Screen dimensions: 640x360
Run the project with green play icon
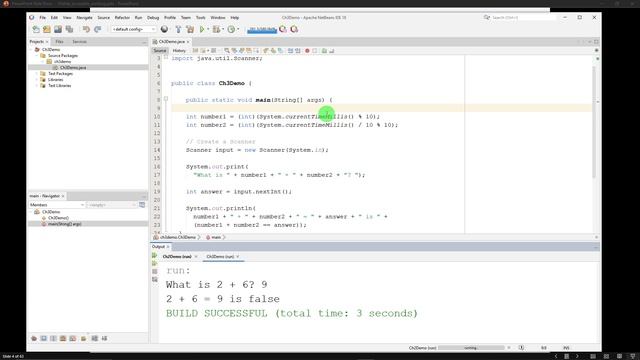coord(202,29)
